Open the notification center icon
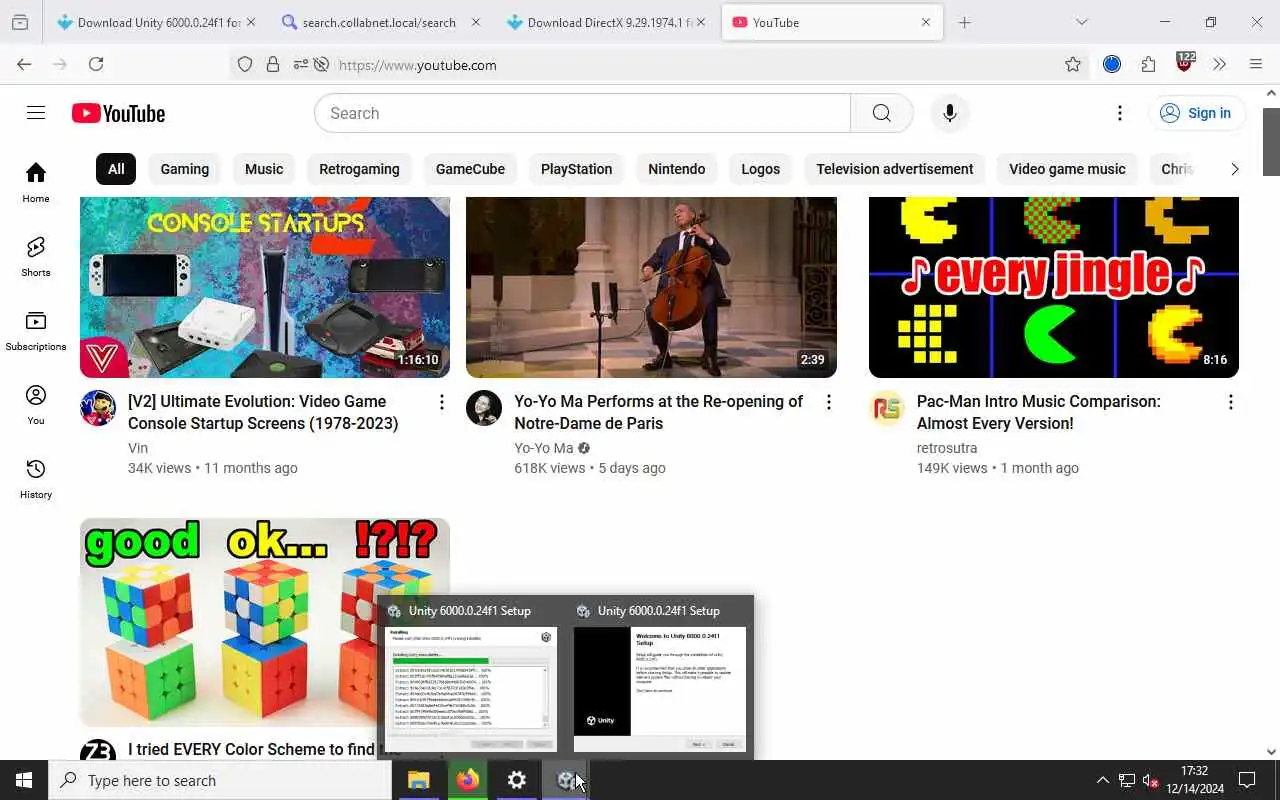The height and width of the screenshot is (800, 1280). click(1247, 780)
